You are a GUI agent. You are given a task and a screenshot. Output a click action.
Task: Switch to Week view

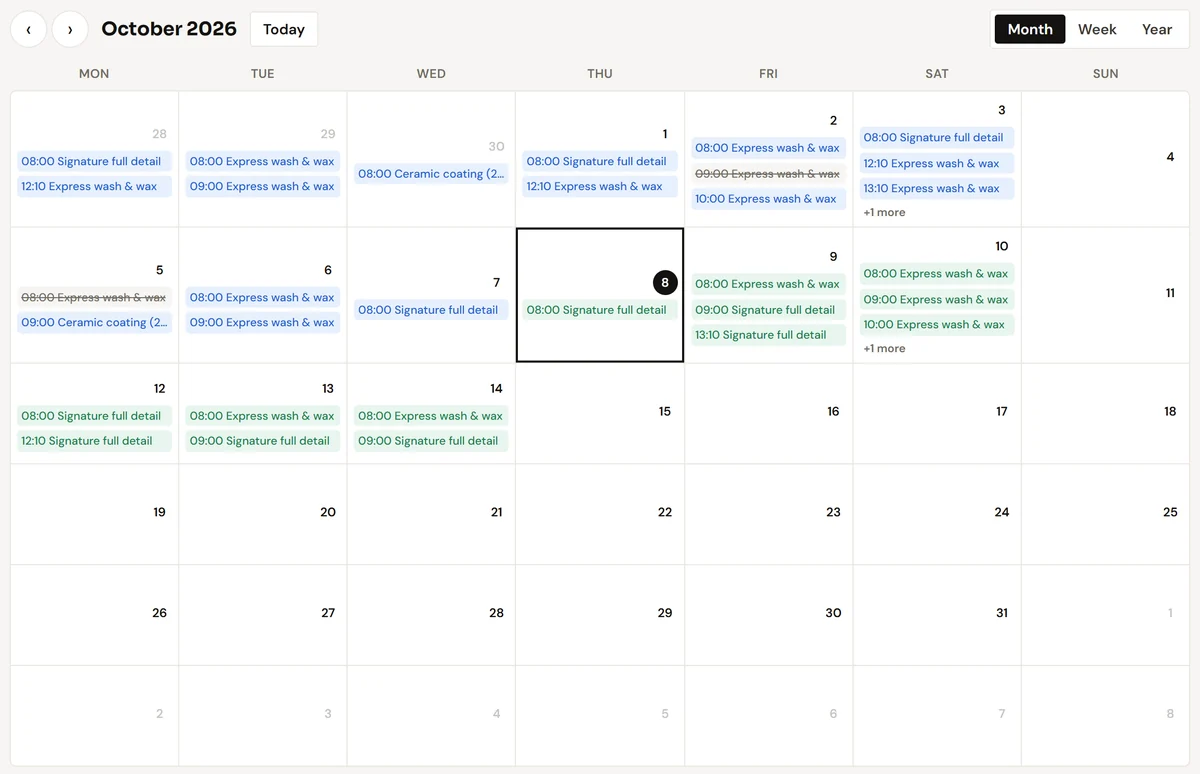click(x=1097, y=29)
